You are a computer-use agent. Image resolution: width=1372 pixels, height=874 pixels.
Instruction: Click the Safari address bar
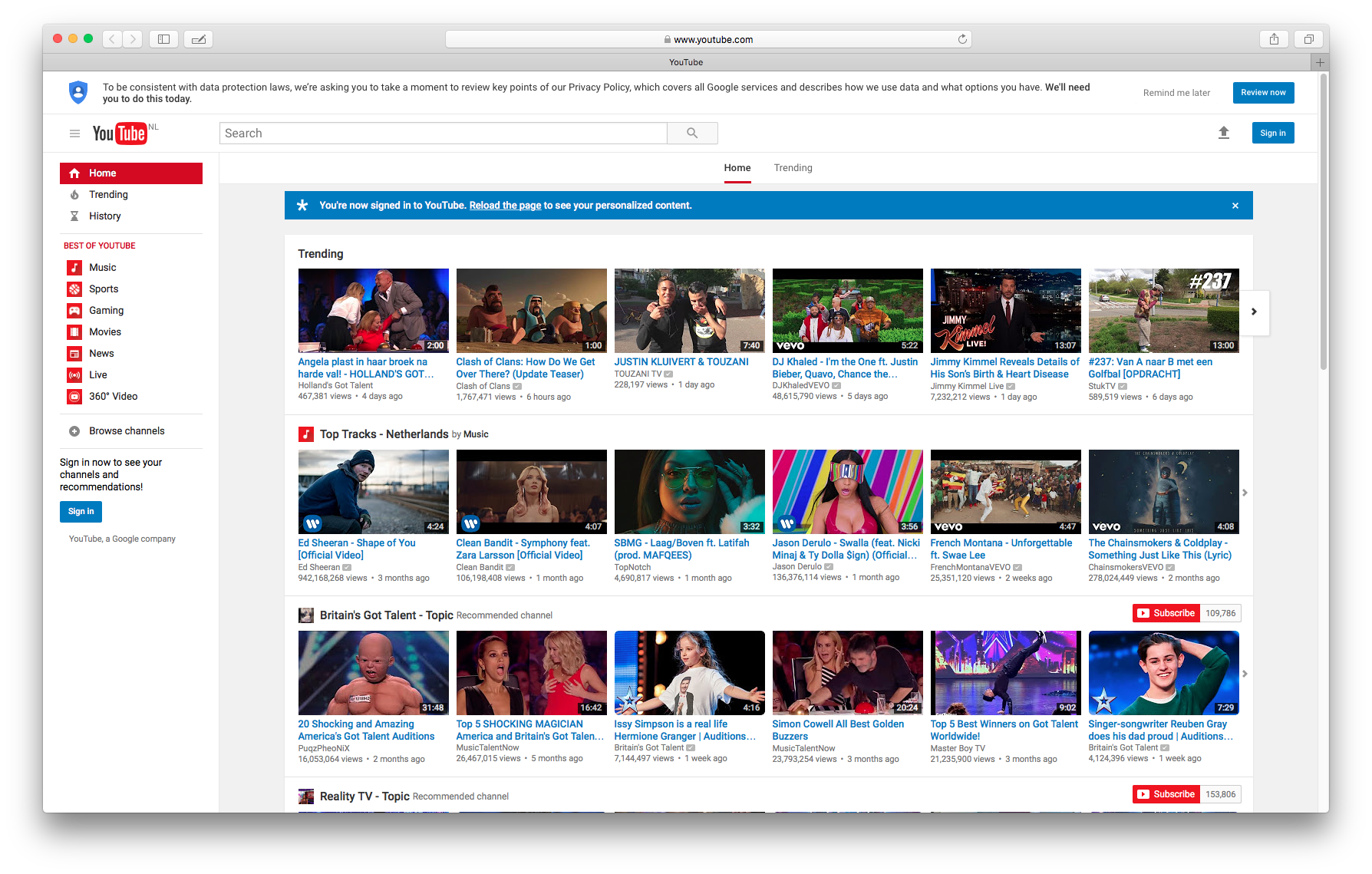tap(708, 39)
